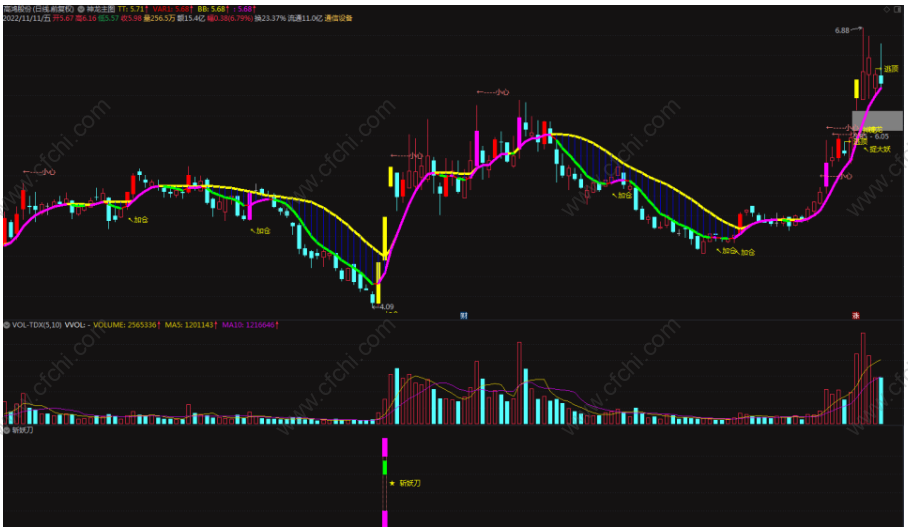The image size is (908, 528).
Task: Click the 4.09 low price label
Action: (386, 306)
